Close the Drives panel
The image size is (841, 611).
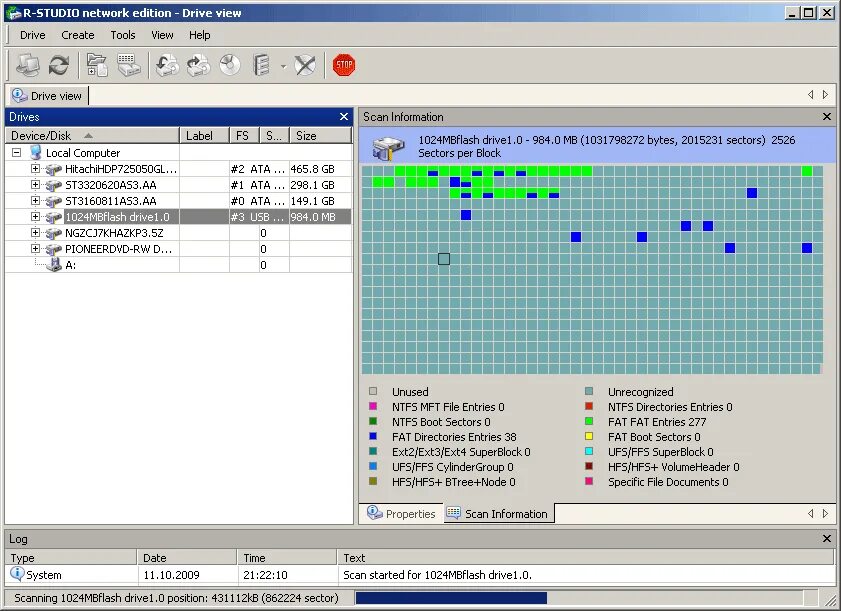tap(344, 116)
